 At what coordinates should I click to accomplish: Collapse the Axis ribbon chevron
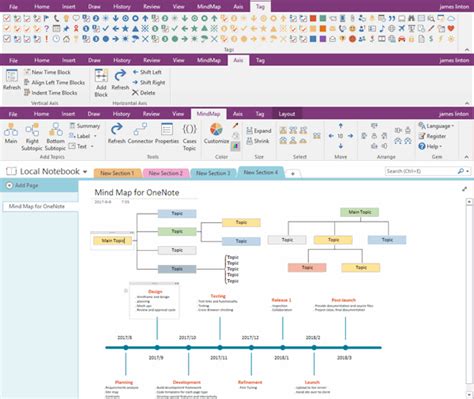467,103
